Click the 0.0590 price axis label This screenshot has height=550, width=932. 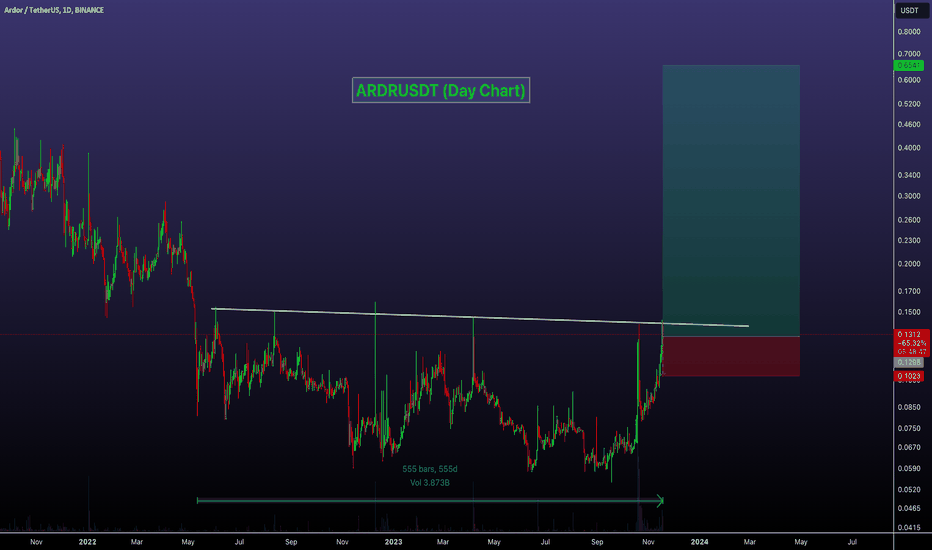pyautogui.click(x=909, y=469)
